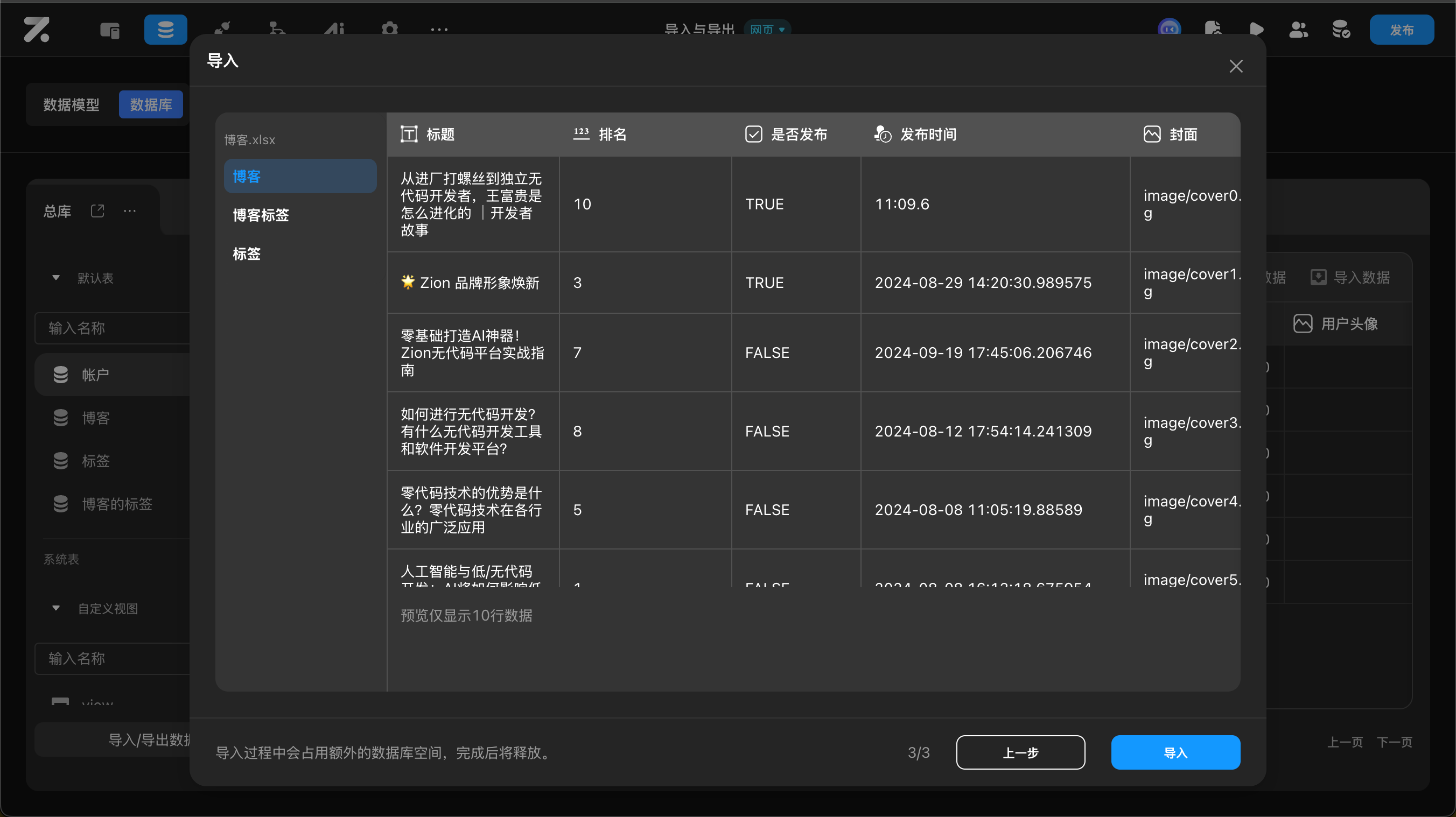
Task: Click the cell with title 从进厂打螺丝到独立无代码开发者
Action: tap(473, 204)
